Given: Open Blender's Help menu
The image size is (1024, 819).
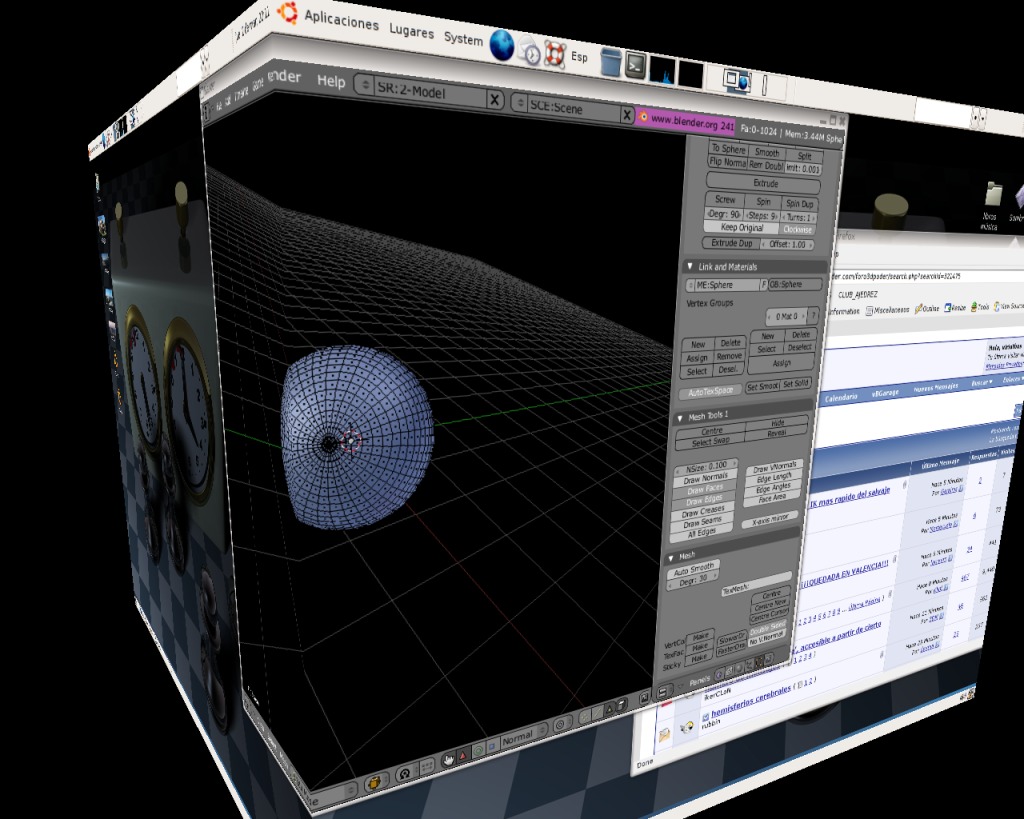Looking at the screenshot, I should click(x=331, y=80).
